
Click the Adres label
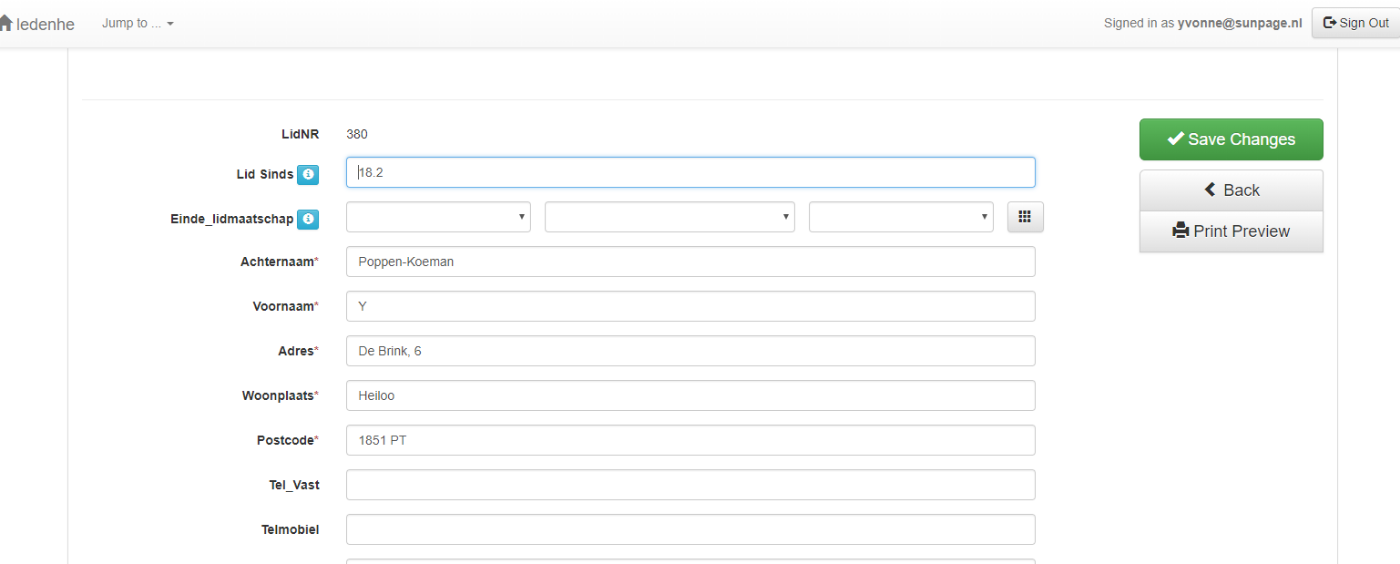[x=298, y=351]
